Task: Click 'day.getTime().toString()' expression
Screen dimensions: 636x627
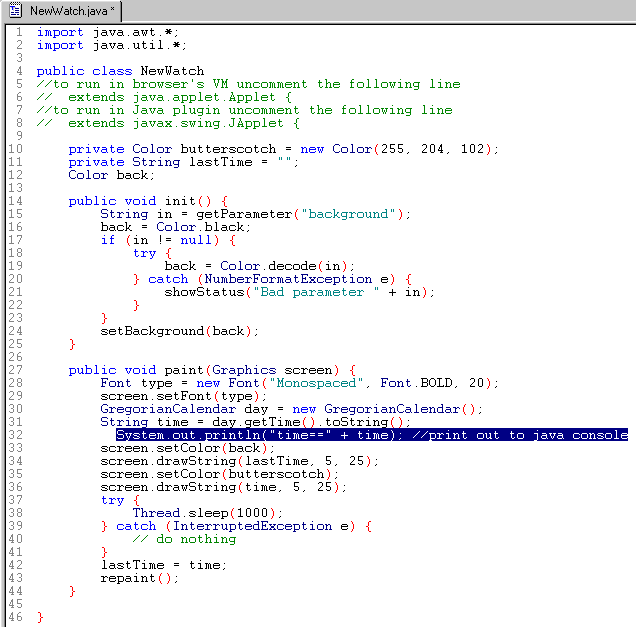Action: (x=307, y=422)
